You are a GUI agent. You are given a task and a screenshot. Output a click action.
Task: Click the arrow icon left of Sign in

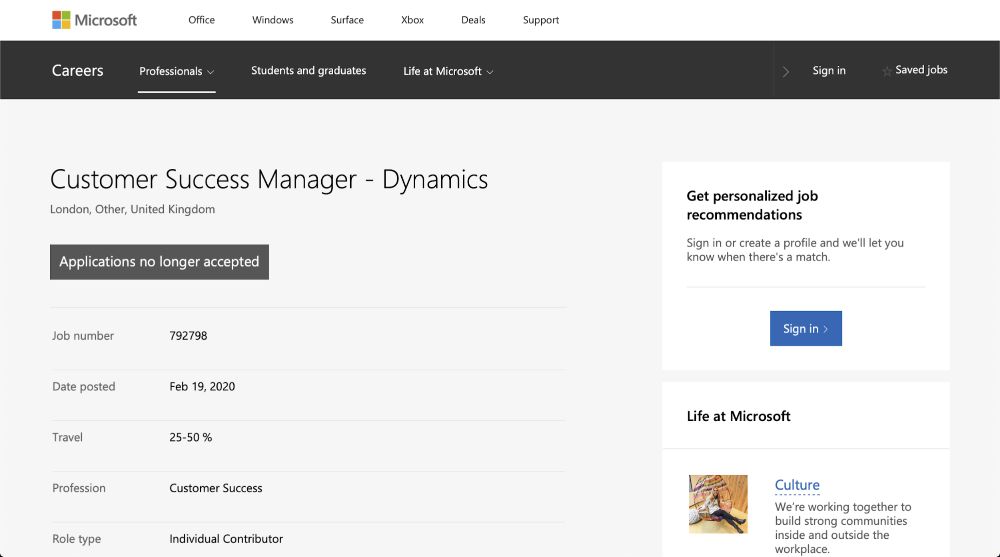[x=786, y=71]
